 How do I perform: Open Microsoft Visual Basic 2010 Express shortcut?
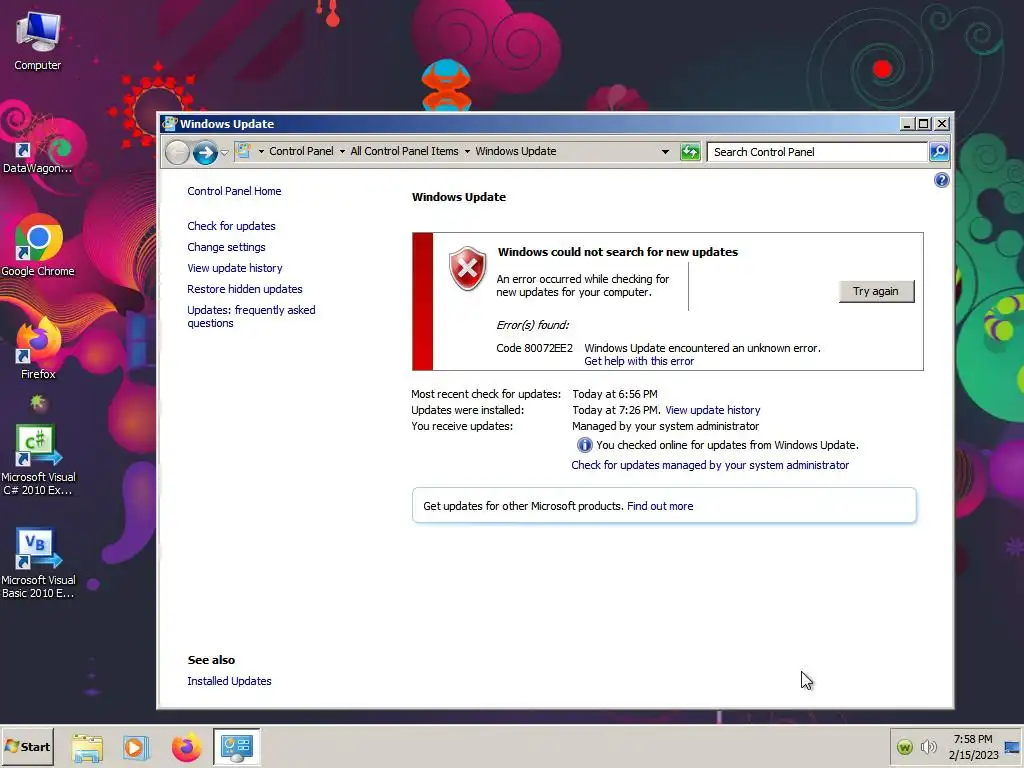coord(38,563)
